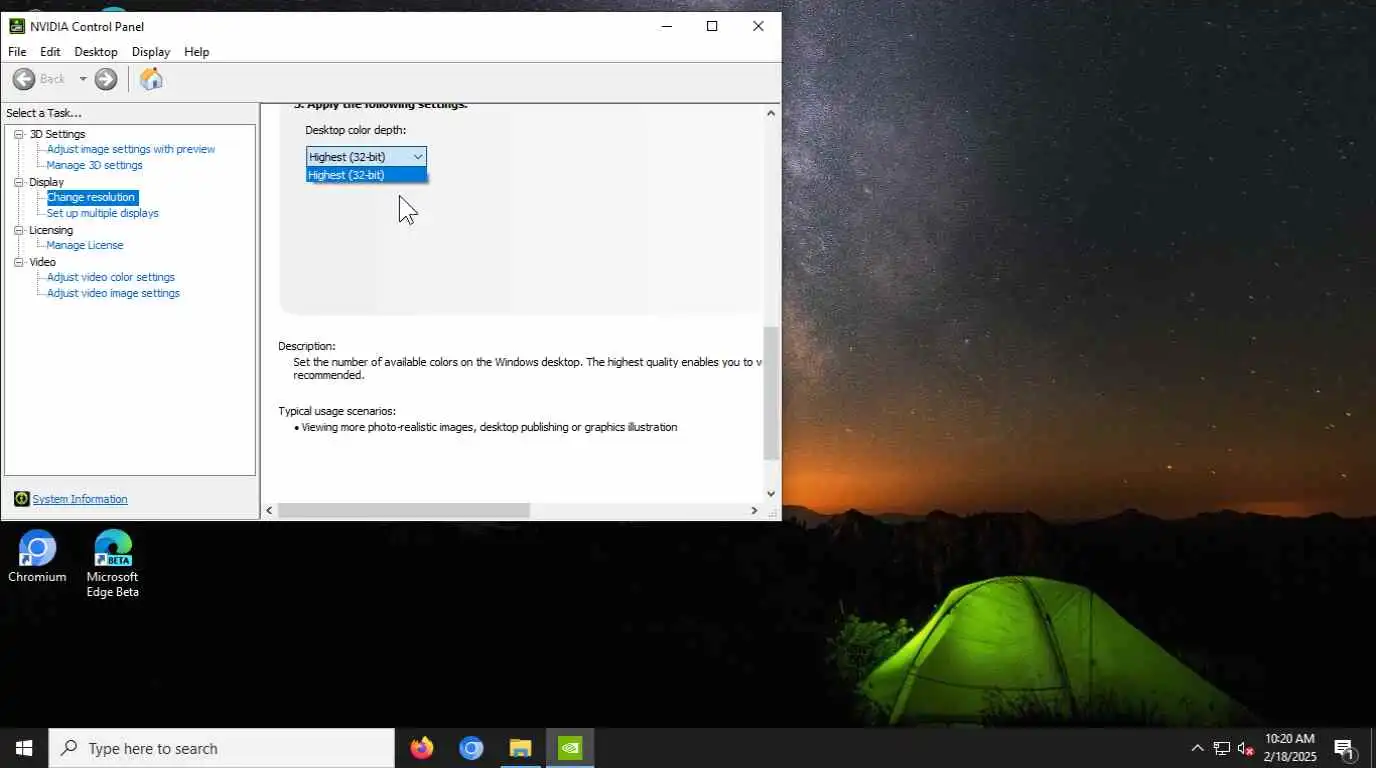The image size is (1376, 768).
Task: Collapse the 3D Settings tree node
Action: (19, 134)
